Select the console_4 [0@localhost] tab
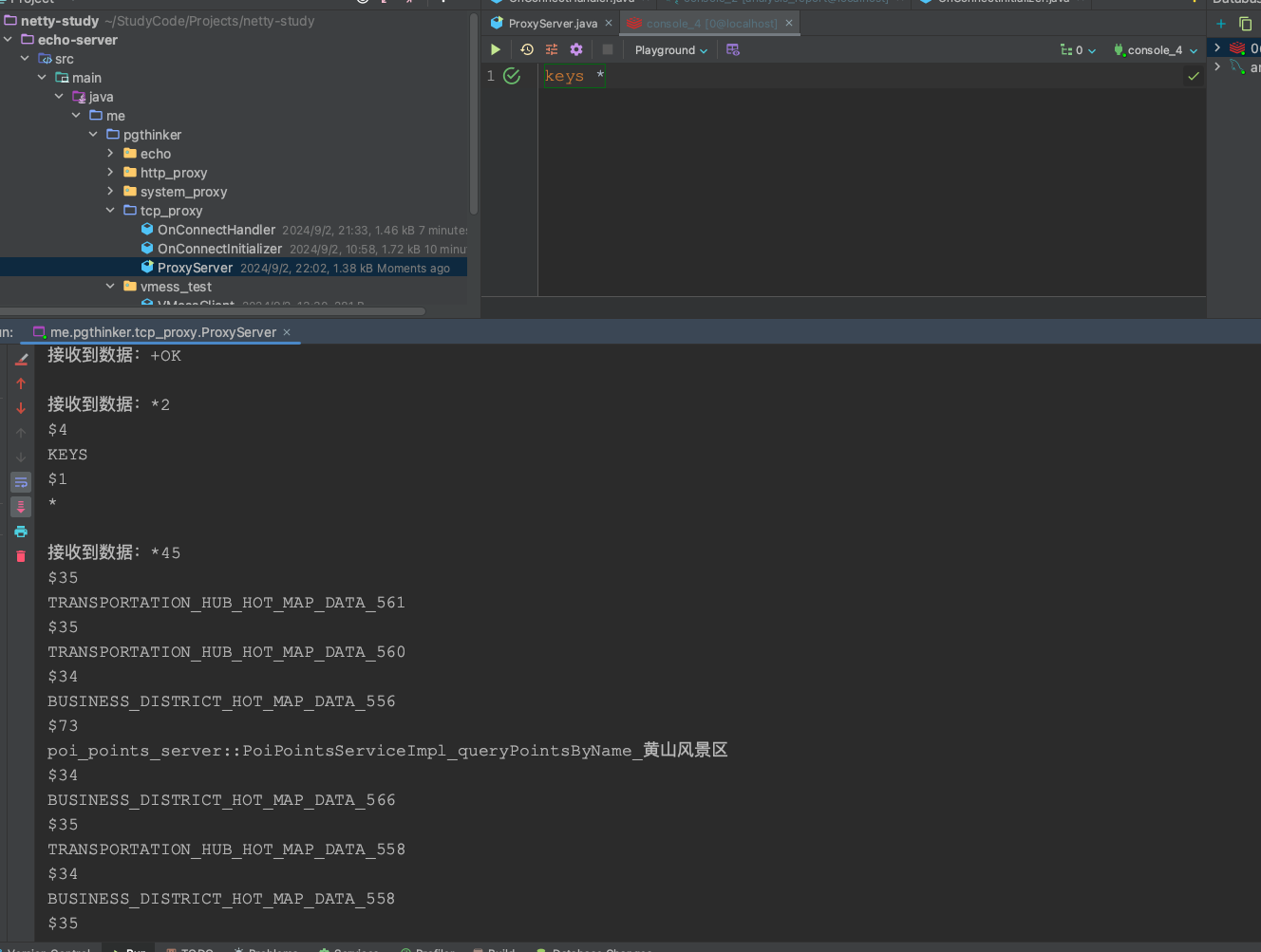The height and width of the screenshot is (952, 1261). point(710,24)
